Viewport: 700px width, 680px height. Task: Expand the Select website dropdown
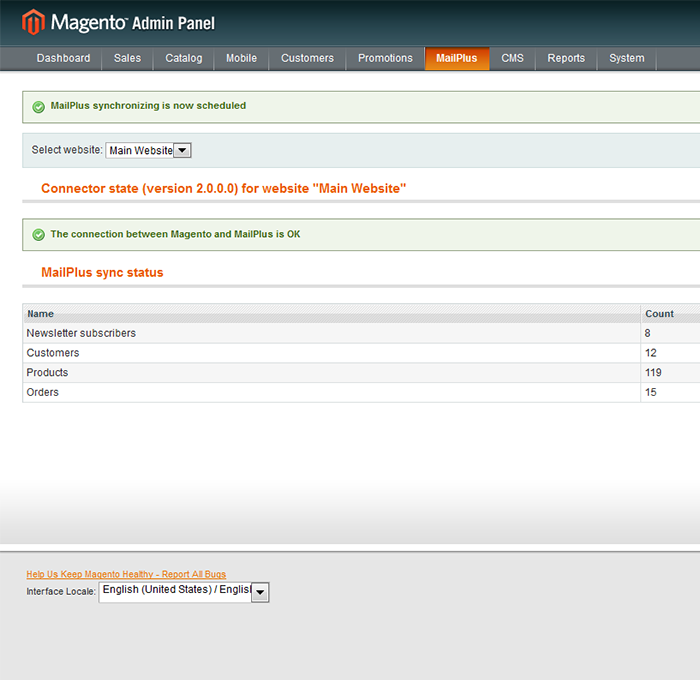pyautogui.click(x=149, y=150)
